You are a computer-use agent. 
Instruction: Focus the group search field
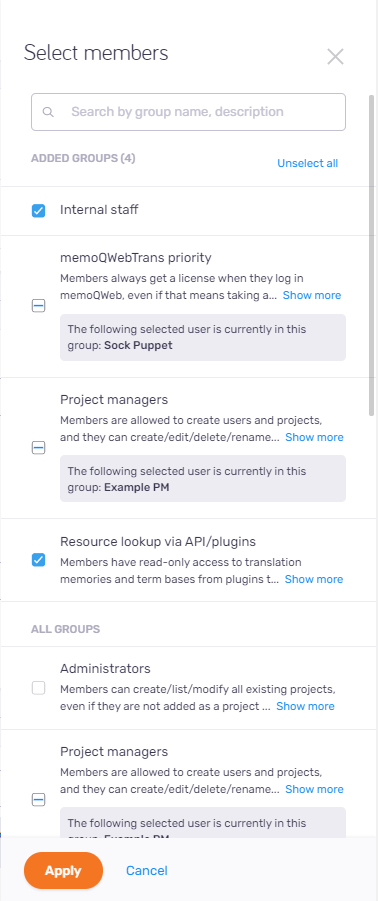point(188,112)
